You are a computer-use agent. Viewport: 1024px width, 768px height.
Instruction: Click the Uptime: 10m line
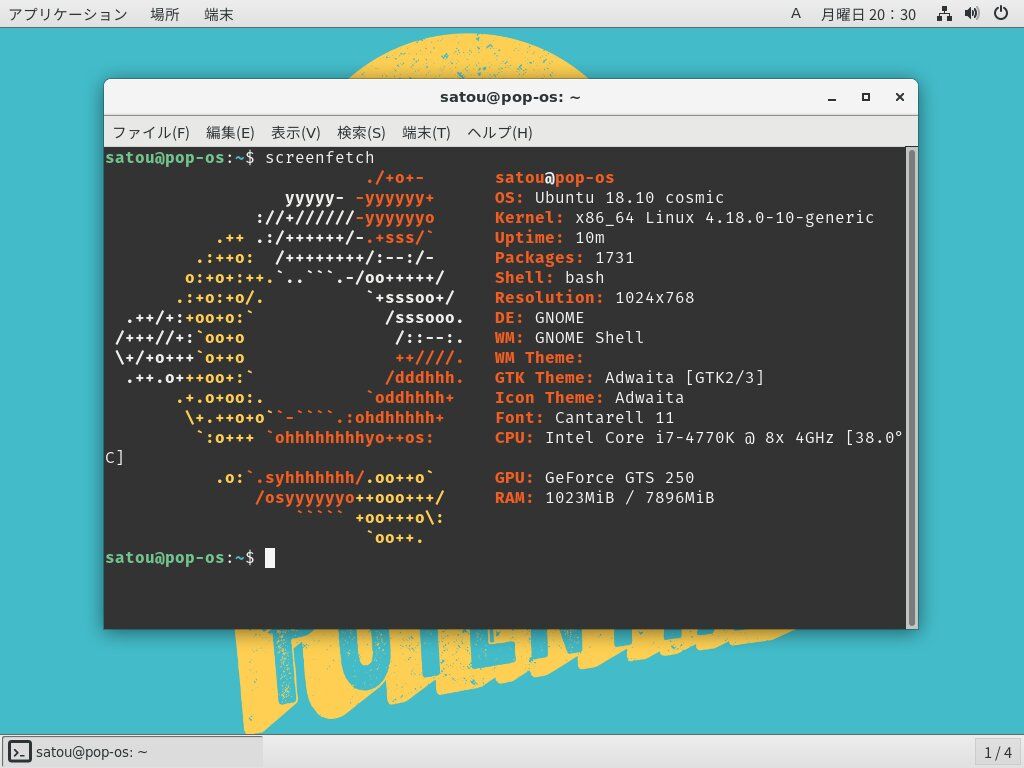click(550, 238)
